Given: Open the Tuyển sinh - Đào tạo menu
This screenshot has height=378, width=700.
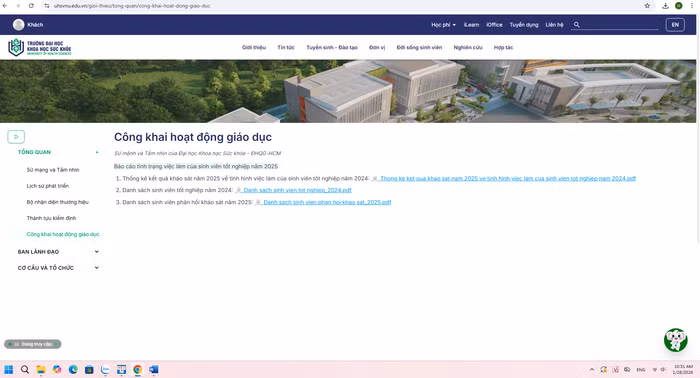Looking at the screenshot, I should [x=332, y=47].
